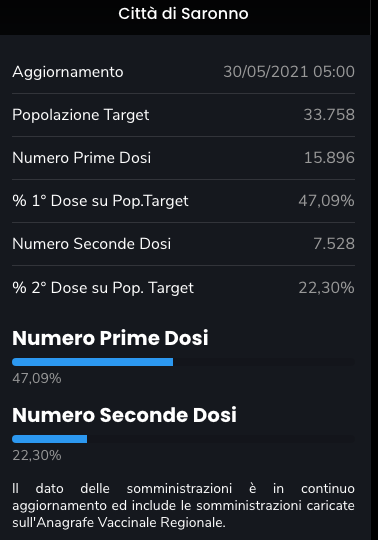Viewport: 378px width, 540px height.
Task: Click the update date 30/05/2021 05:00
Action: tap(289, 72)
